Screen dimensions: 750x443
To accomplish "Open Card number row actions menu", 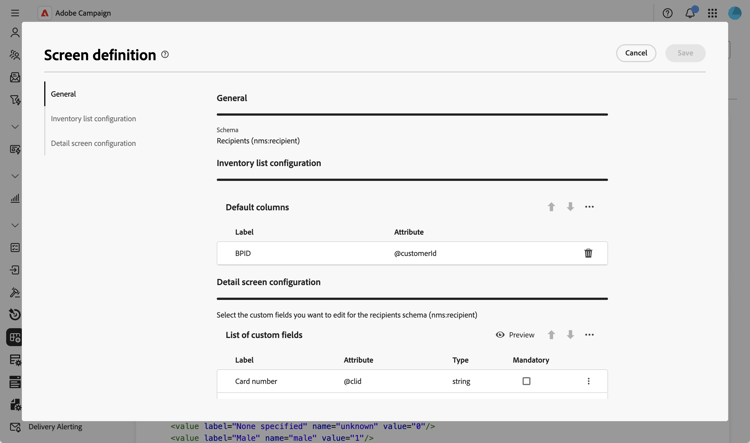I will (x=588, y=381).
